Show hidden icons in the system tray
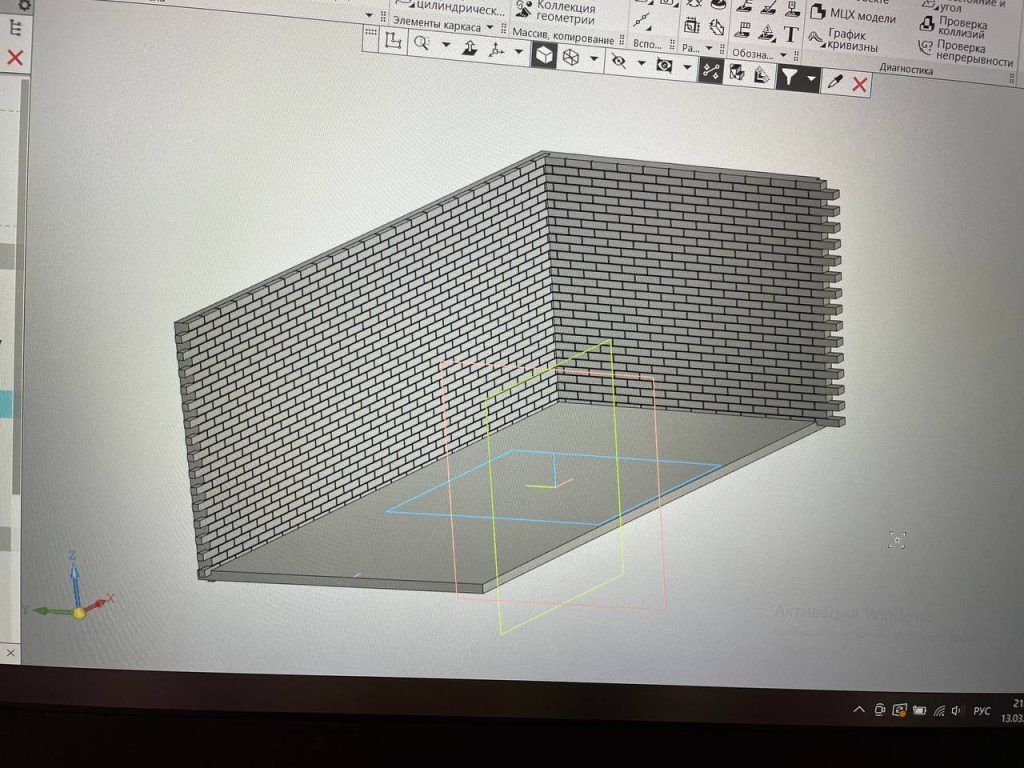 [x=859, y=710]
